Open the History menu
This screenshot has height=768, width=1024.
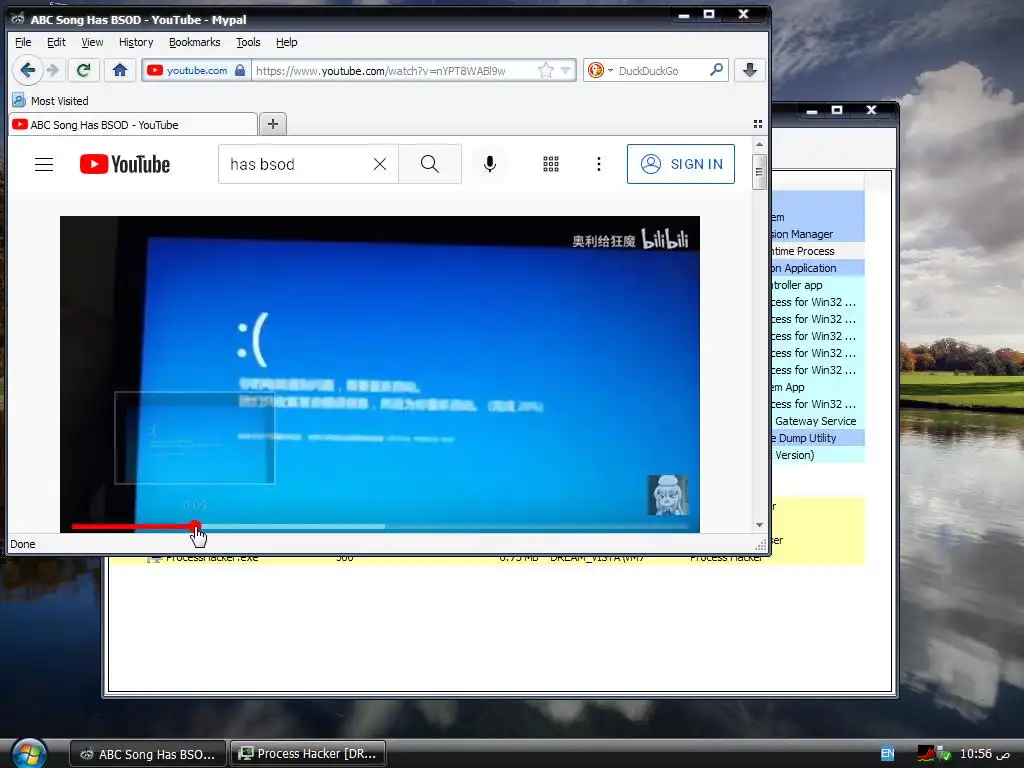point(136,42)
